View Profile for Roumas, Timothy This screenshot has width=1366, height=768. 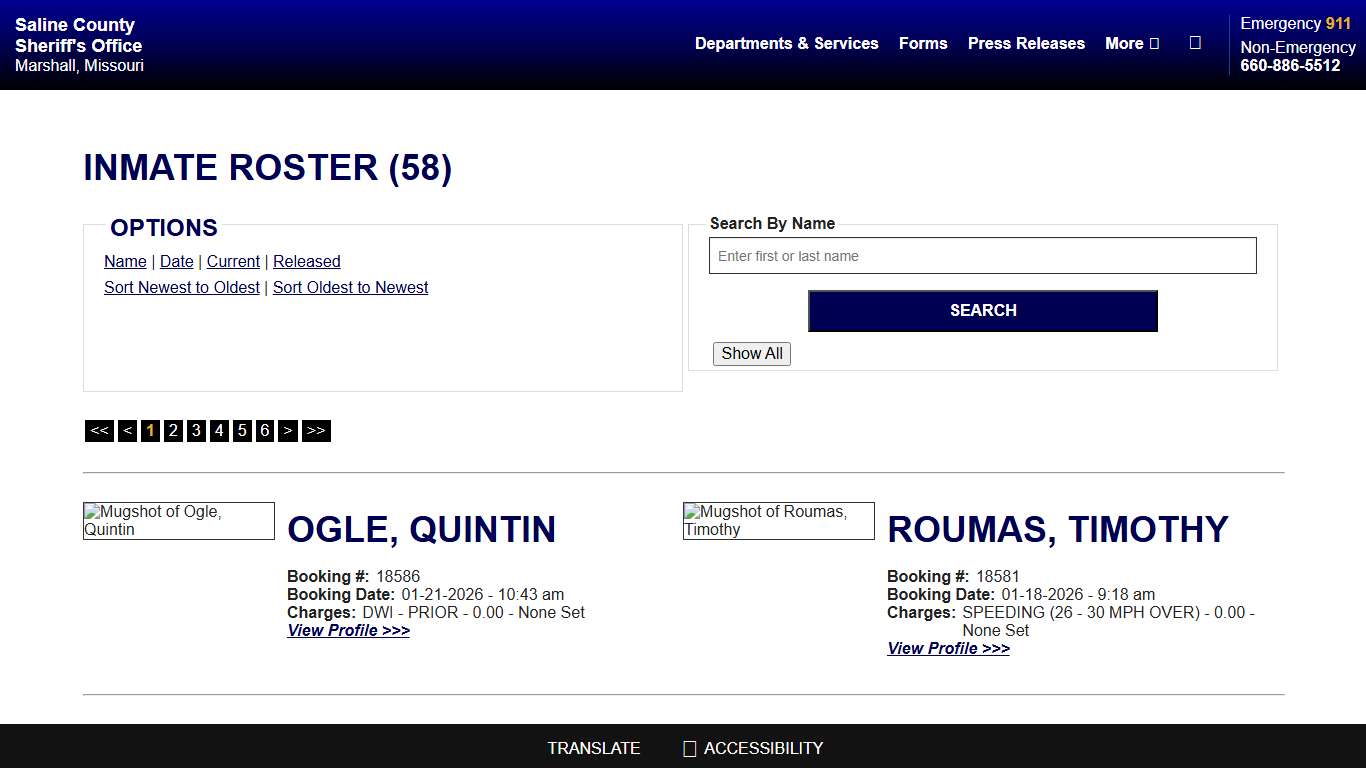(948, 648)
